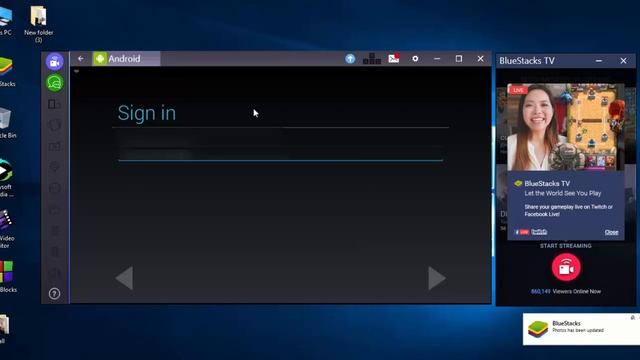Select the BlueStacks desktop shortcut
Image resolution: width=640 pixels, height=360 pixels.
pos(7,72)
